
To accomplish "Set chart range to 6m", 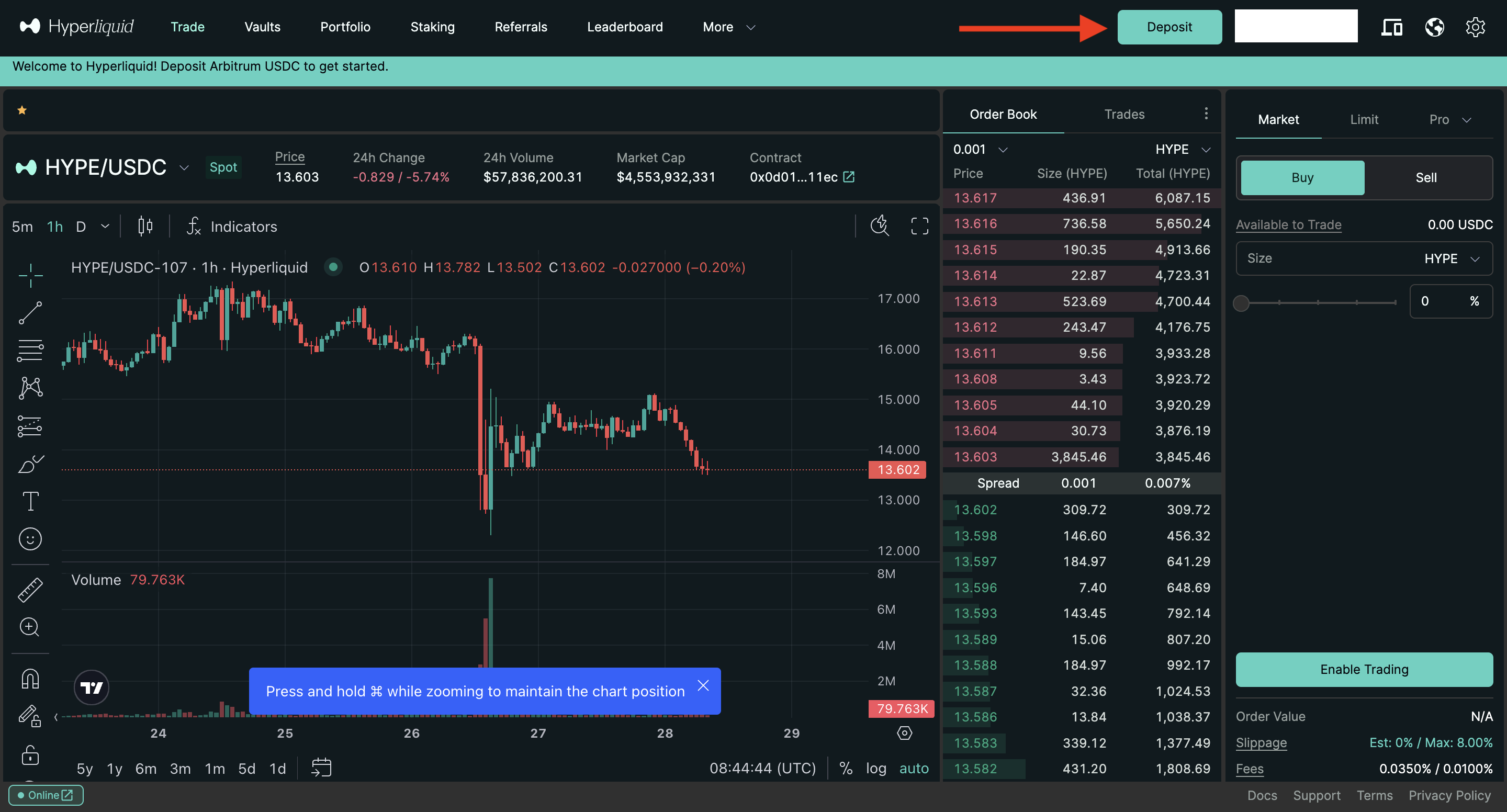I will point(145,769).
